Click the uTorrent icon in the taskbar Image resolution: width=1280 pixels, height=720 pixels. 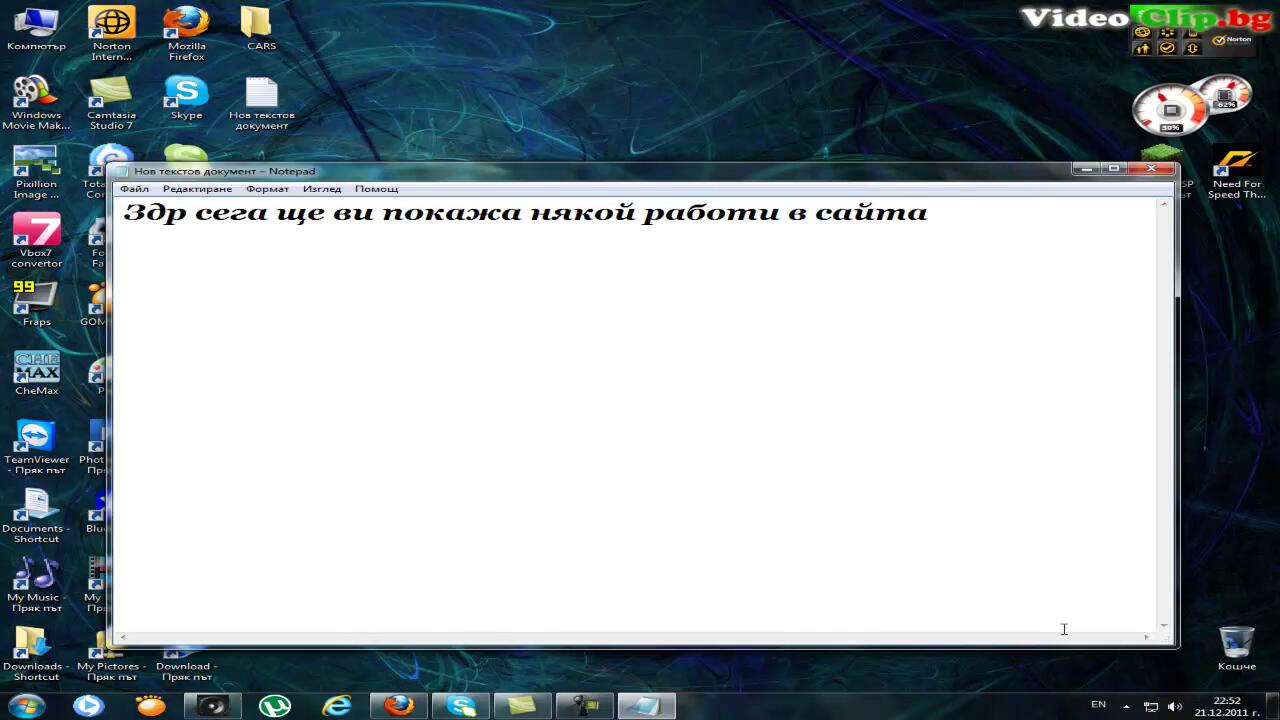pos(275,706)
